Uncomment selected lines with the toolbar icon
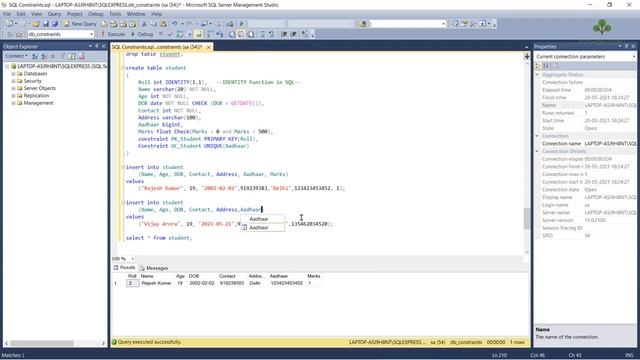 (x=271, y=34)
